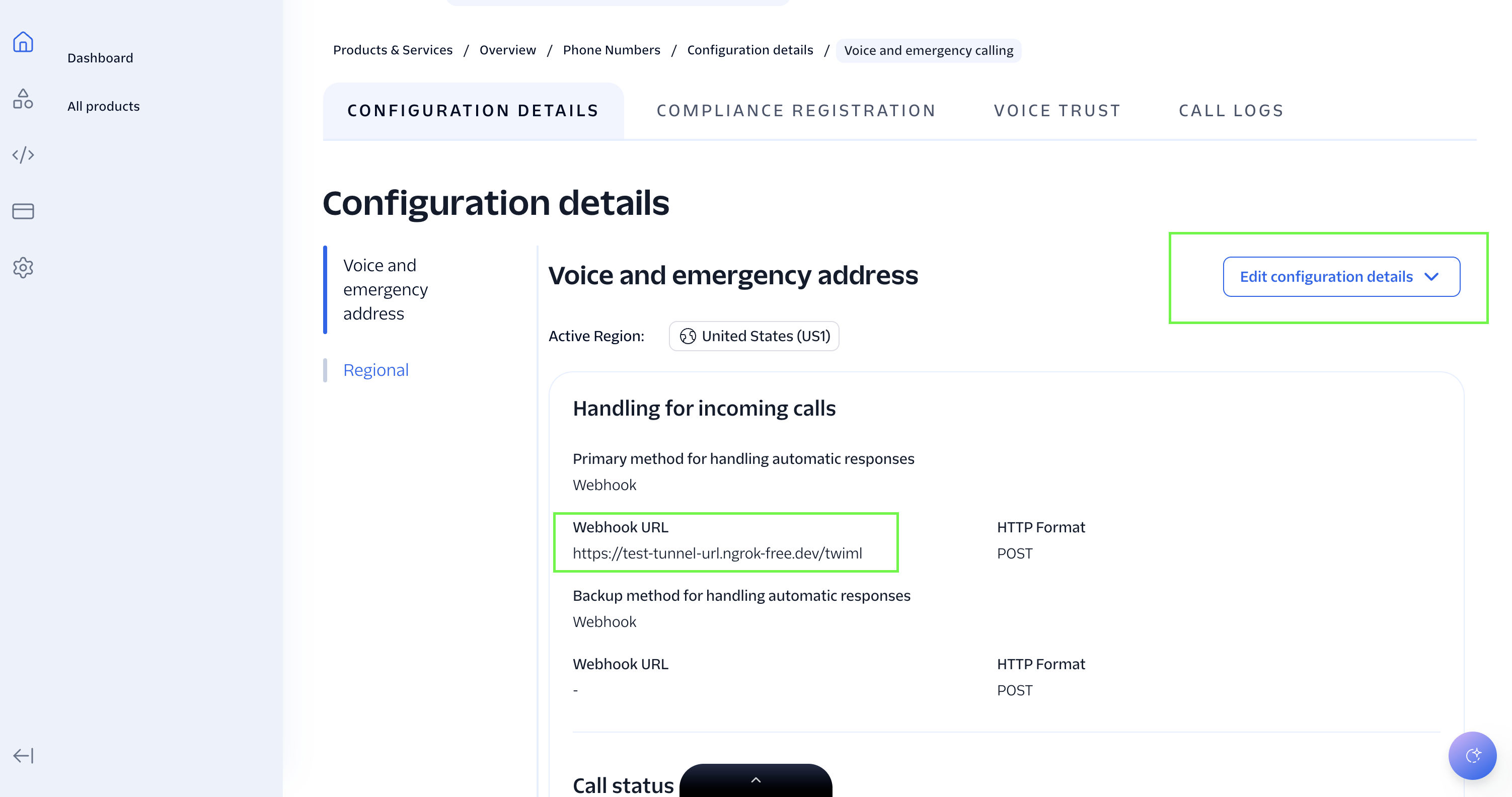This screenshot has width=1512, height=797.
Task: Launch the AI assistant floating button
Action: (x=1472, y=755)
